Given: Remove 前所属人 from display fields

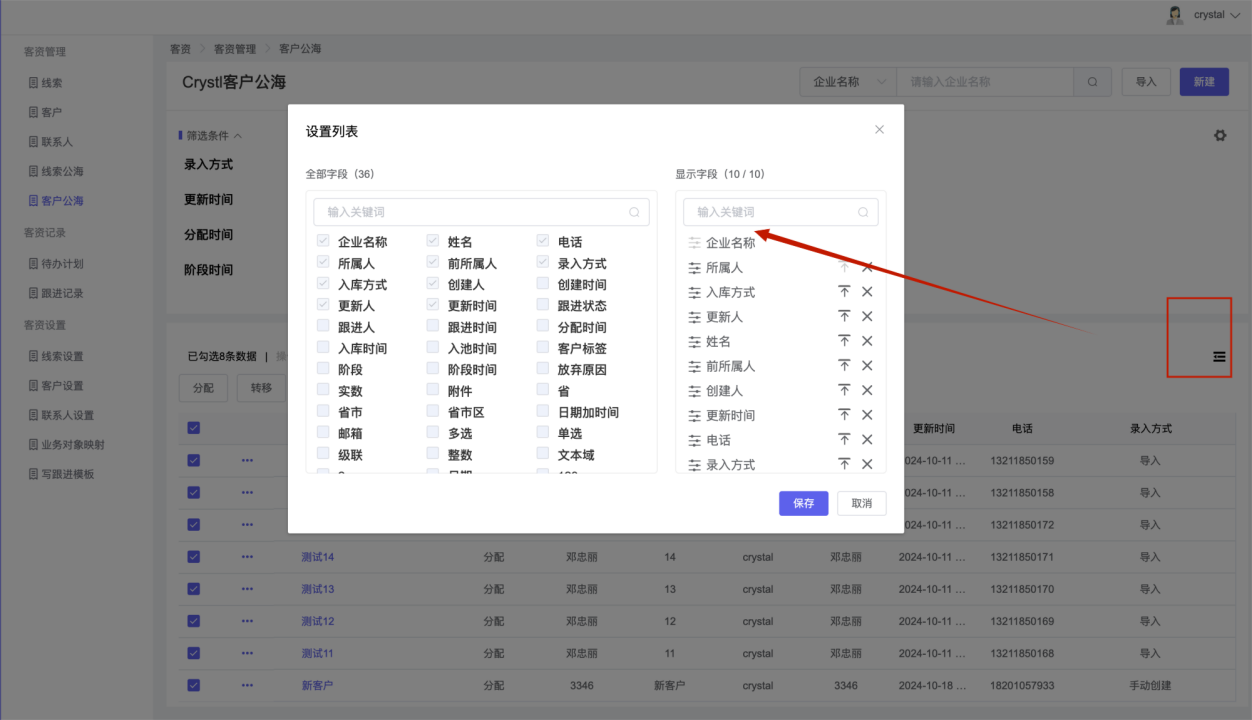Looking at the screenshot, I should coord(867,365).
